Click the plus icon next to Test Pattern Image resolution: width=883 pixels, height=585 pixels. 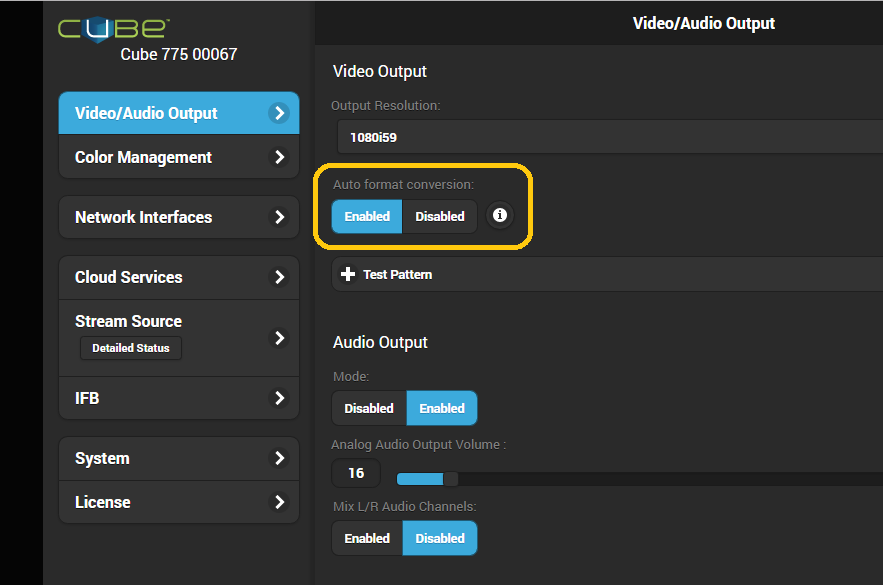point(348,274)
